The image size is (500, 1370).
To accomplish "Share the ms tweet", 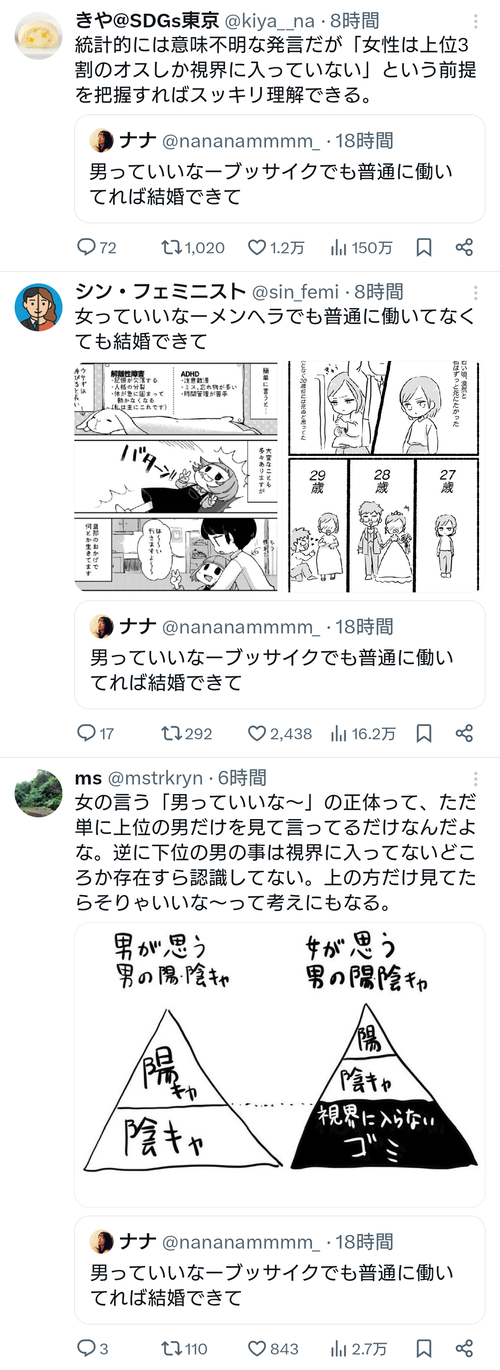I will (464, 1348).
